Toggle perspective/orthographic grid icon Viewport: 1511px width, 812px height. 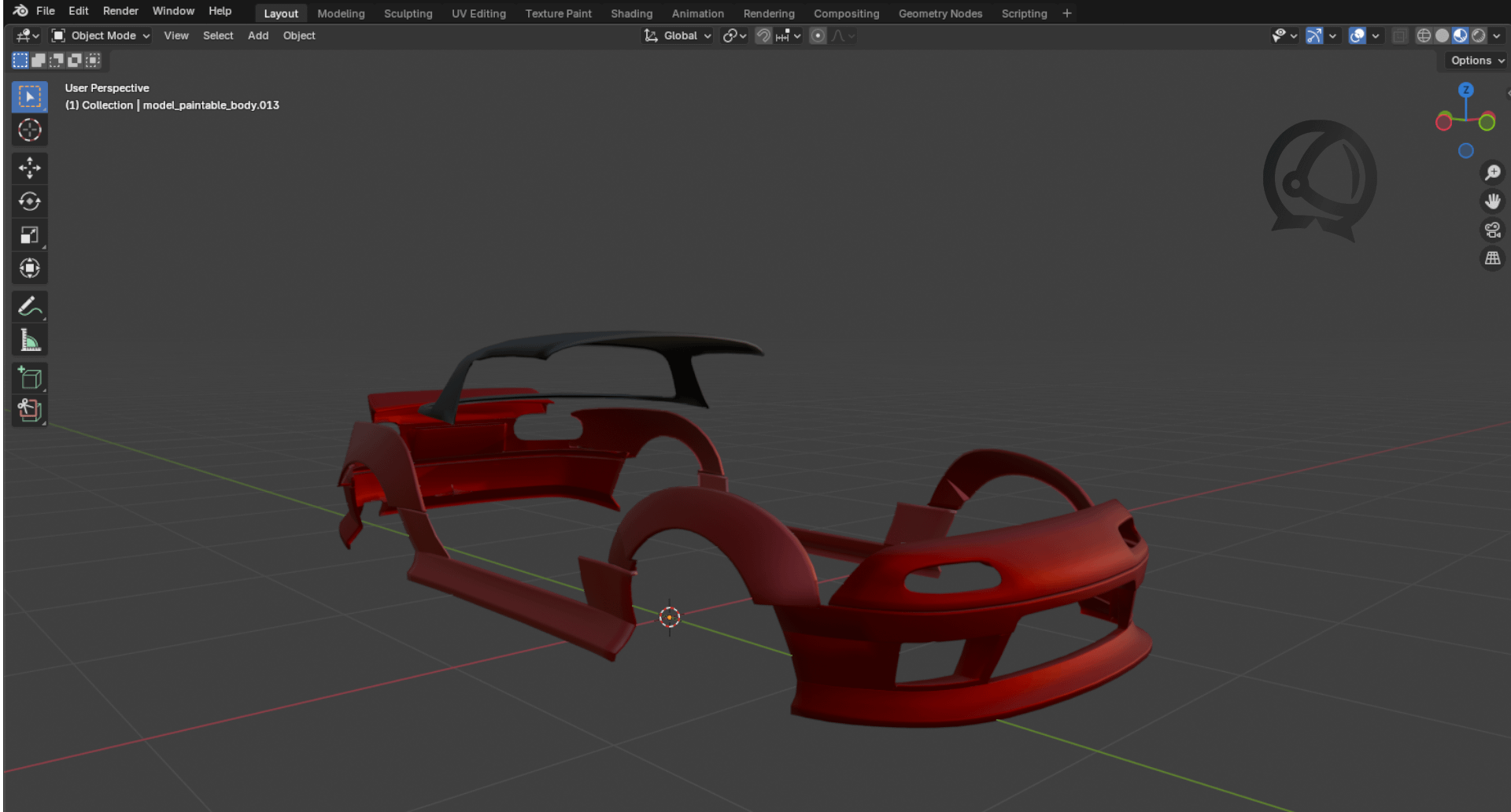[x=1492, y=258]
